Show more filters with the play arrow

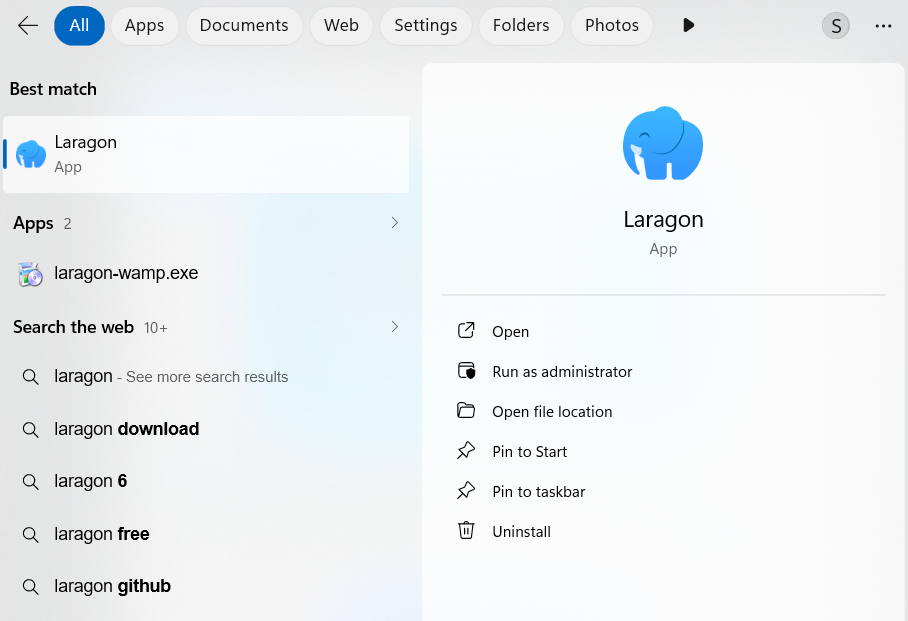tap(688, 25)
